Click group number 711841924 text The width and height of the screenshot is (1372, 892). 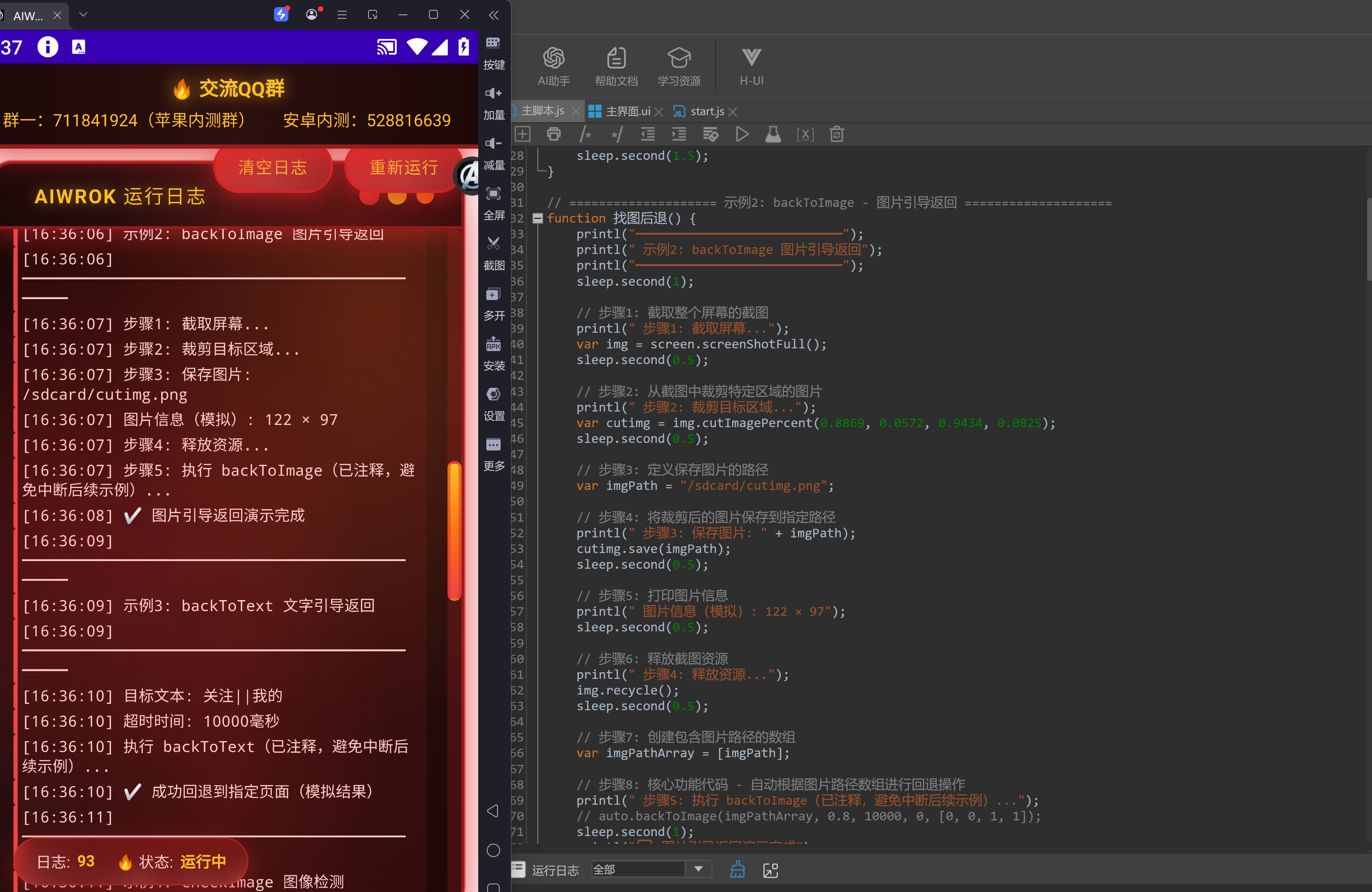95,120
